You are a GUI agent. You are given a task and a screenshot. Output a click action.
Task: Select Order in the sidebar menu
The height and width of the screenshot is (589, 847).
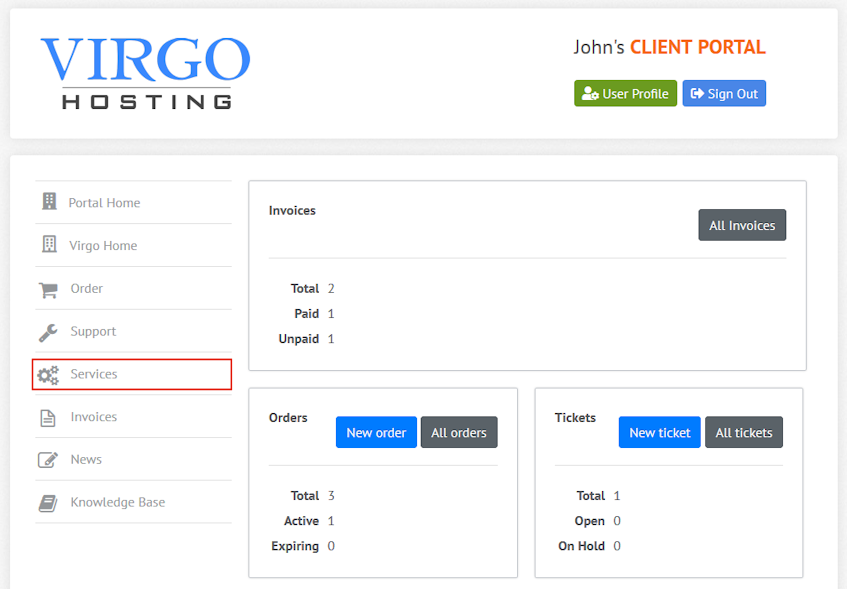[133, 288]
